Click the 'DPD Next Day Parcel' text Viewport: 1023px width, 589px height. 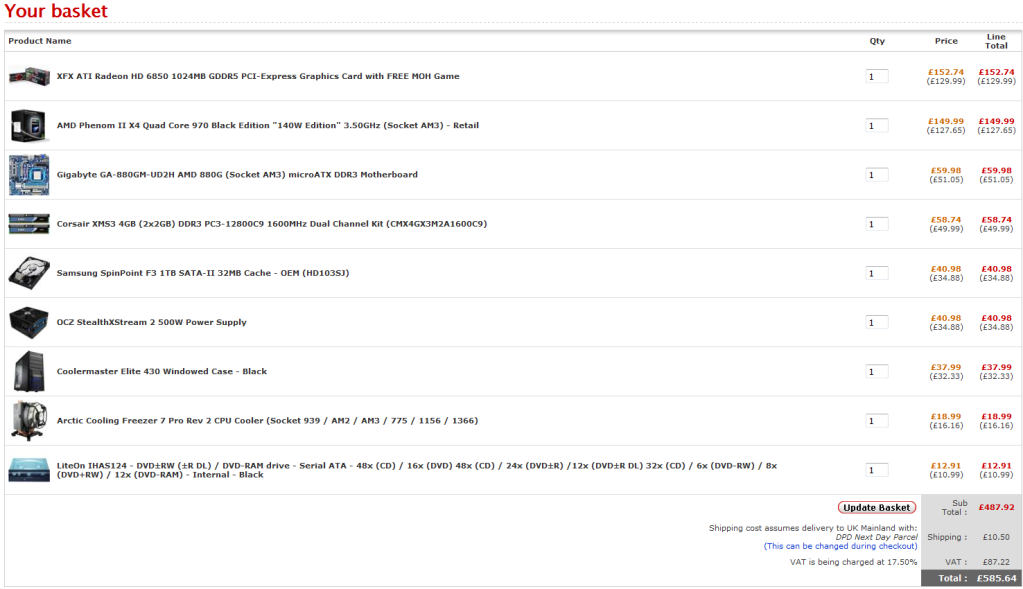tap(877, 537)
